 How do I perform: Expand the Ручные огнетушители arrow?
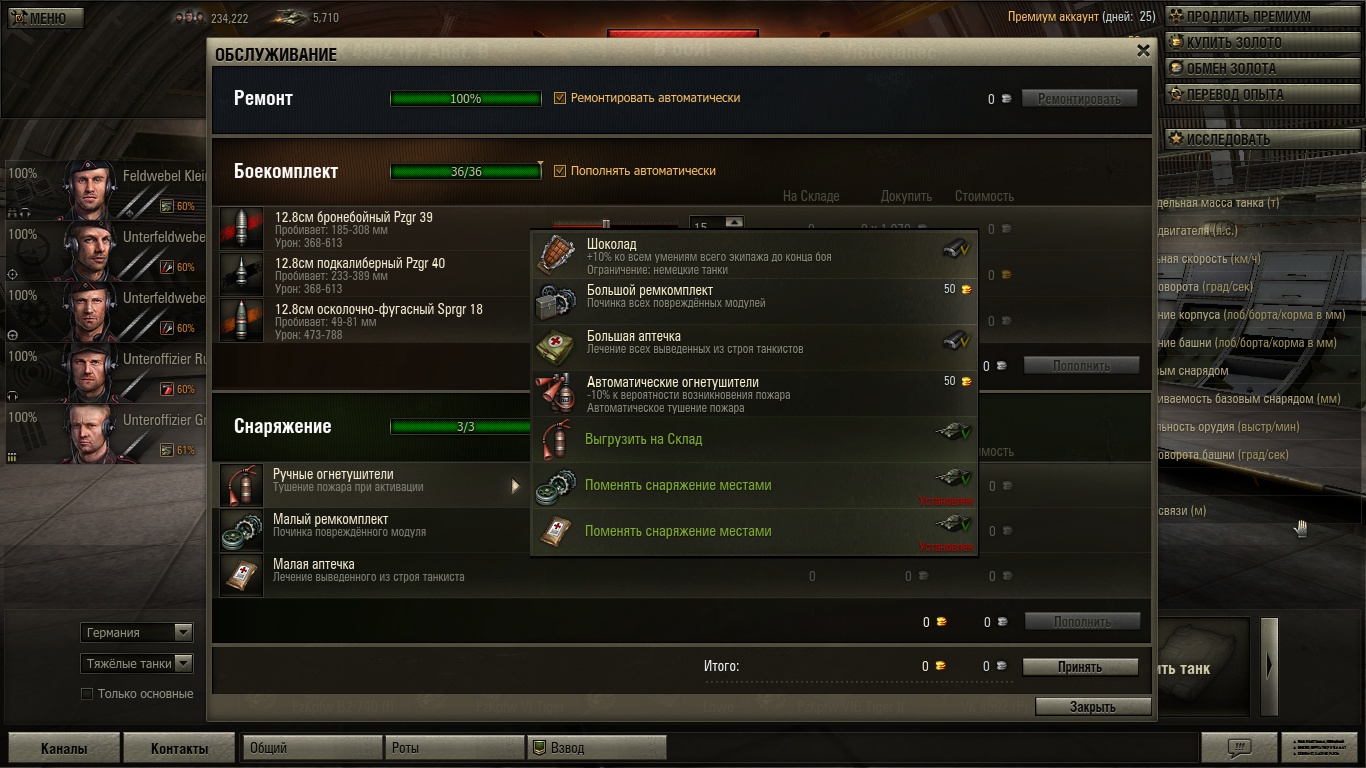[x=515, y=486]
